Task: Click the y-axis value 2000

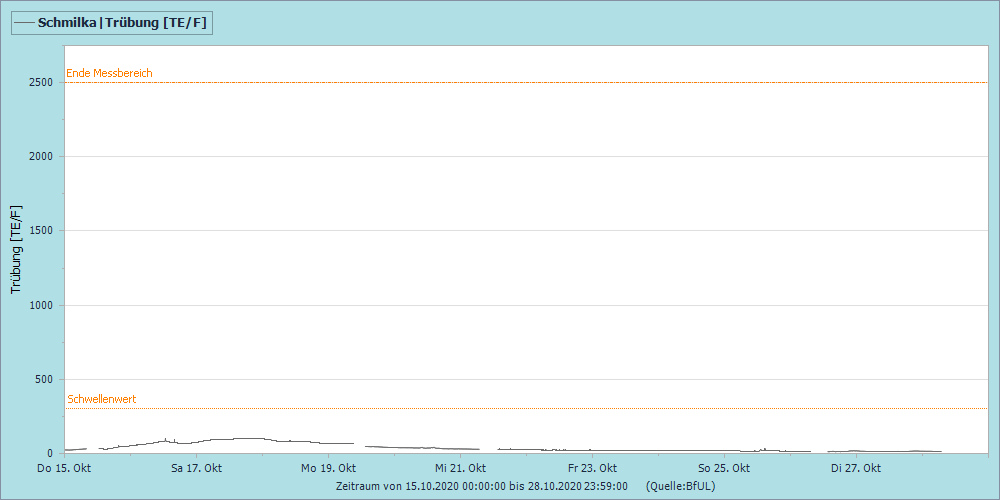Action: tap(41, 156)
